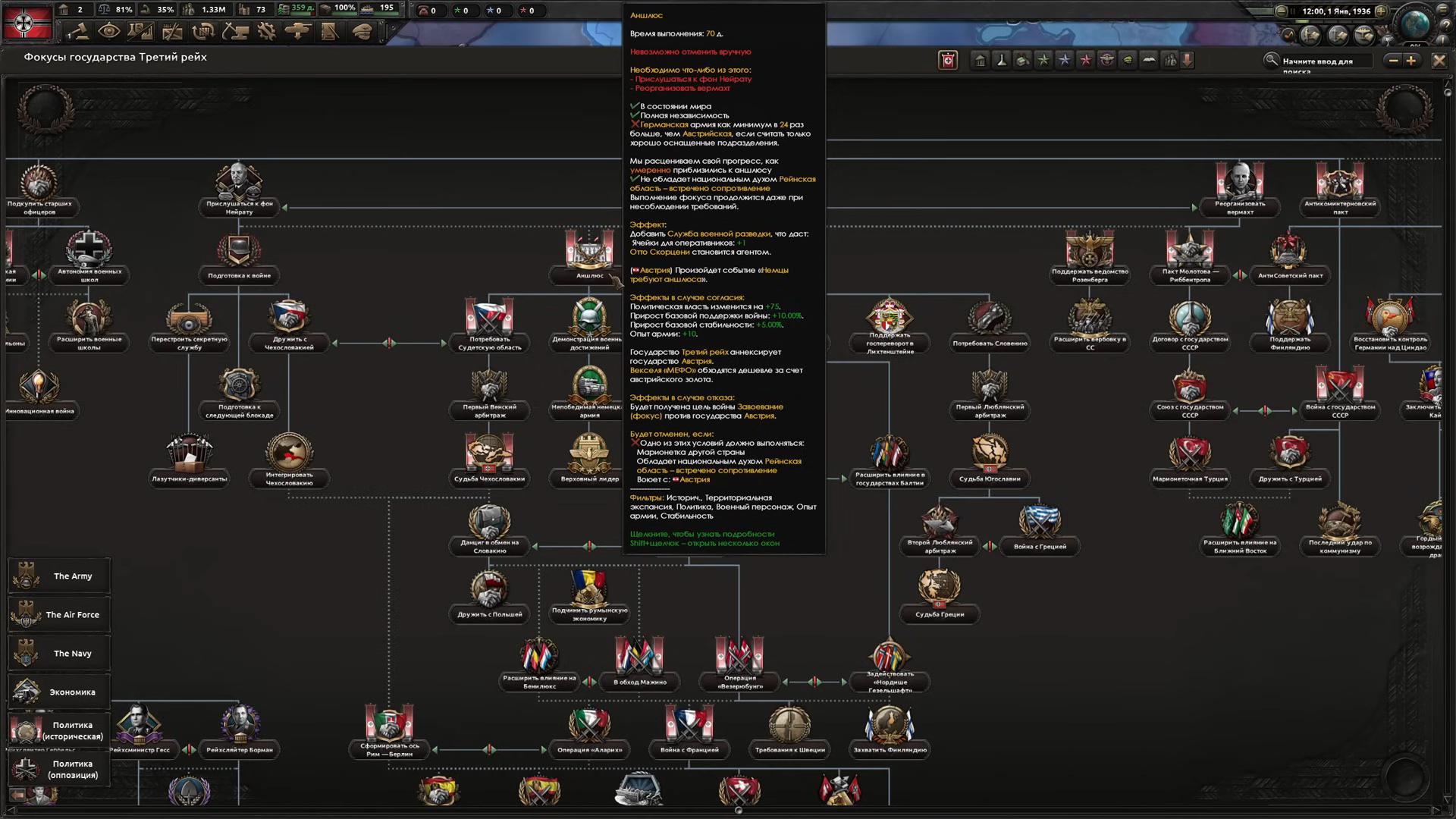The height and width of the screenshot is (819, 1456).
Task: Zoom in the focus tree with plus
Action: pyautogui.click(x=1410, y=61)
